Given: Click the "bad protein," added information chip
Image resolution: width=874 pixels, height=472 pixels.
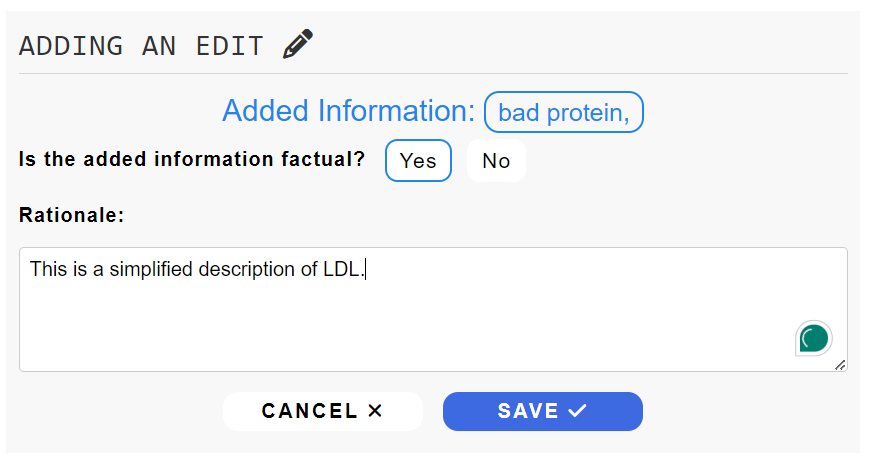Looking at the screenshot, I should pyautogui.click(x=563, y=112).
